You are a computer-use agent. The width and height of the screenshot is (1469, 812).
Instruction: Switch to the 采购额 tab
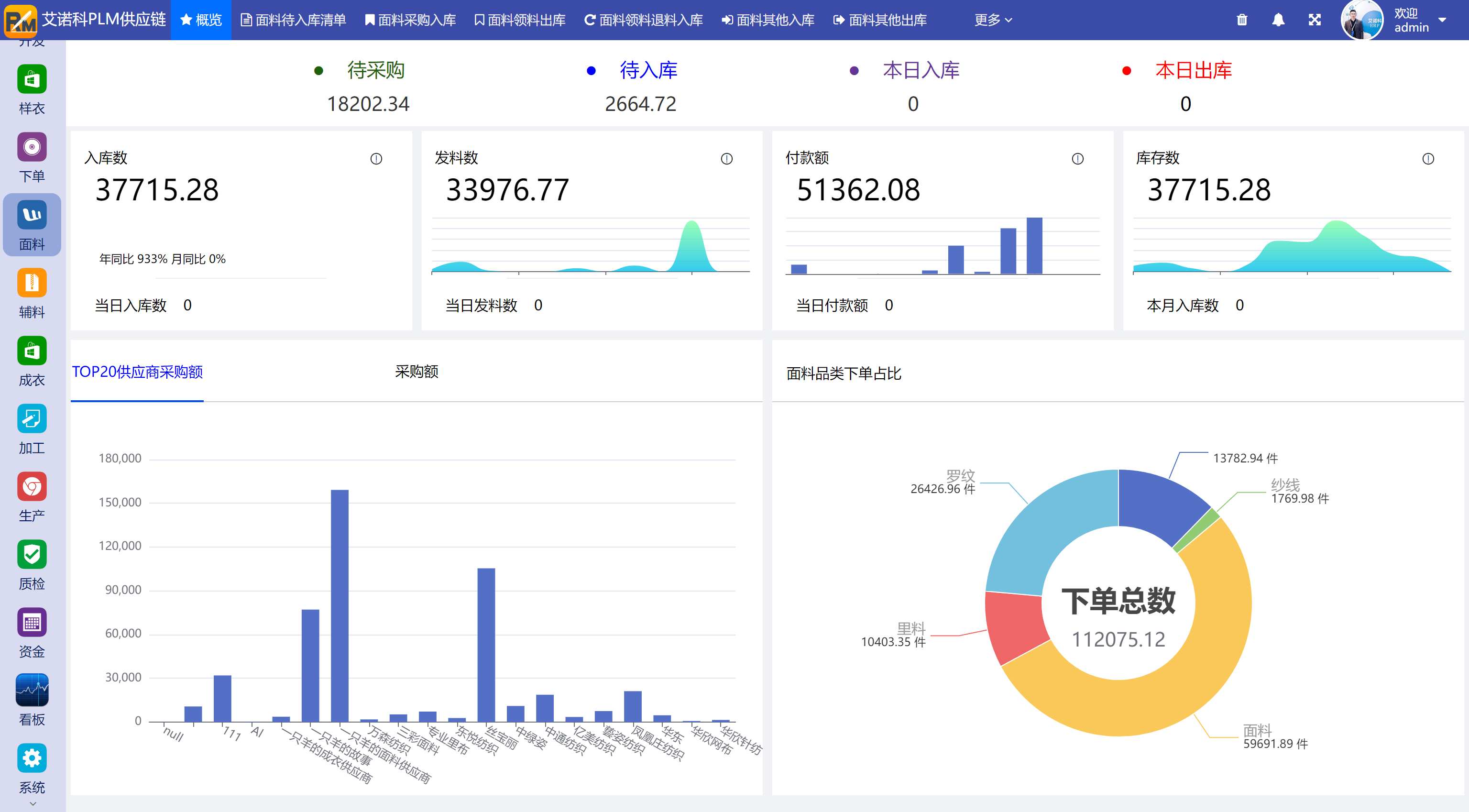pos(417,372)
